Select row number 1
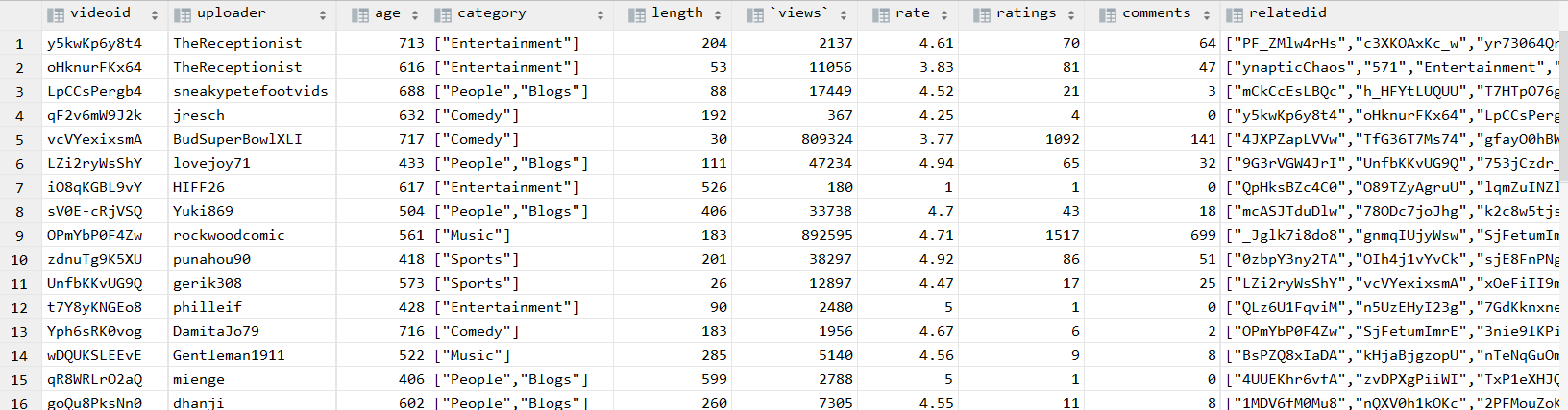This screenshot has width=1568, height=410. point(19,43)
